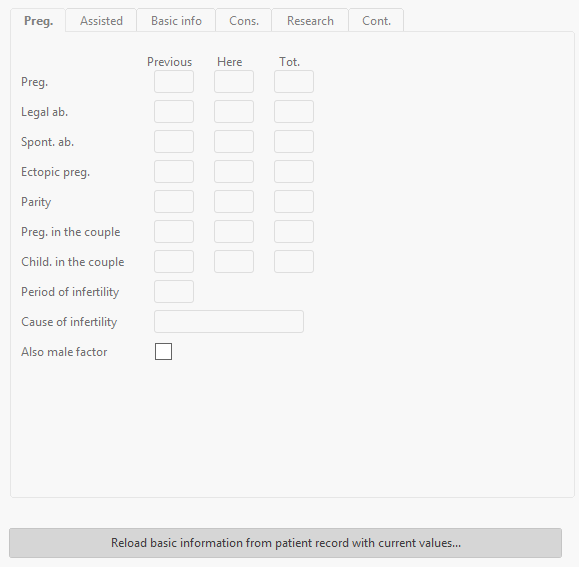Select Tot. field for Preg. in the couple

pyautogui.click(x=294, y=231)
